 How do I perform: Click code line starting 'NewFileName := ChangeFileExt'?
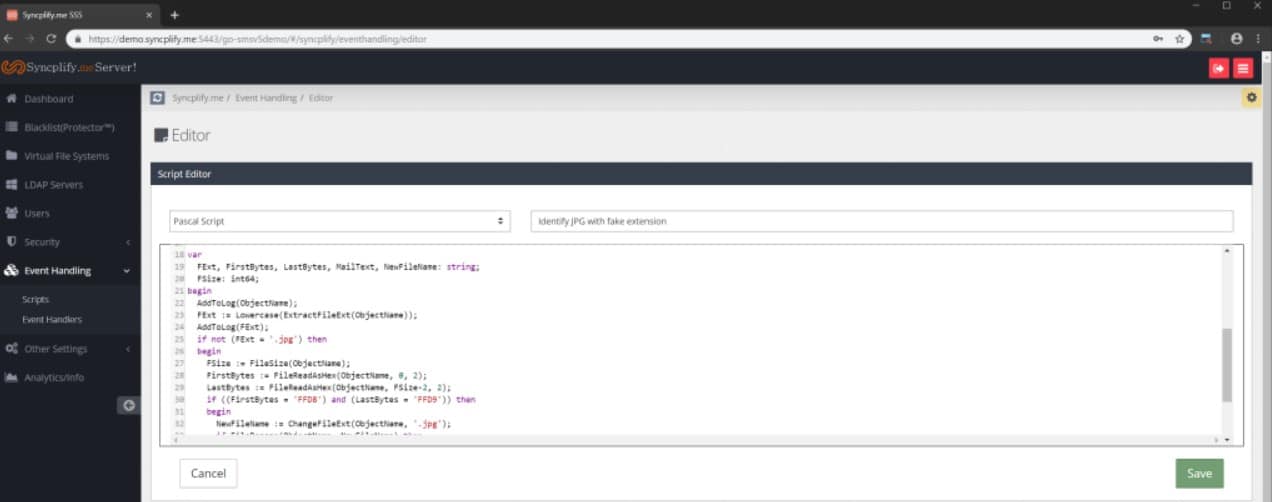(x=333, y=423)
